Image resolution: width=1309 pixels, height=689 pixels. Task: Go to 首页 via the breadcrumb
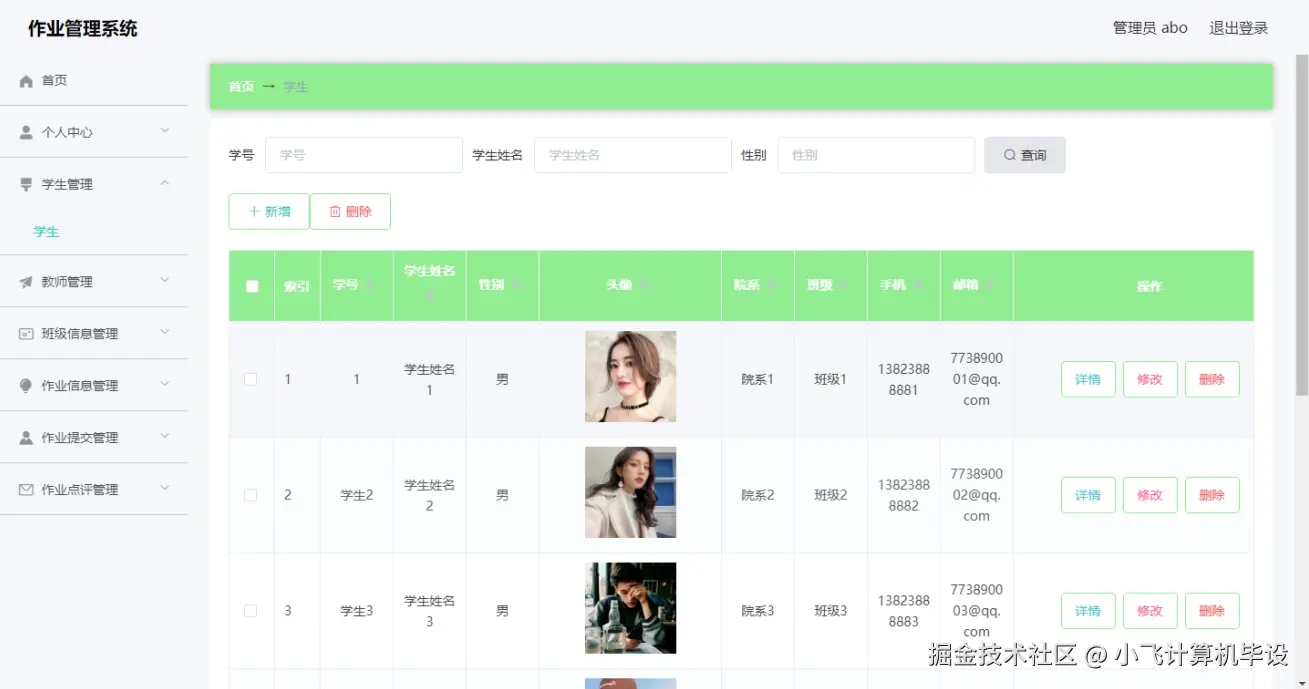point(241,87)
